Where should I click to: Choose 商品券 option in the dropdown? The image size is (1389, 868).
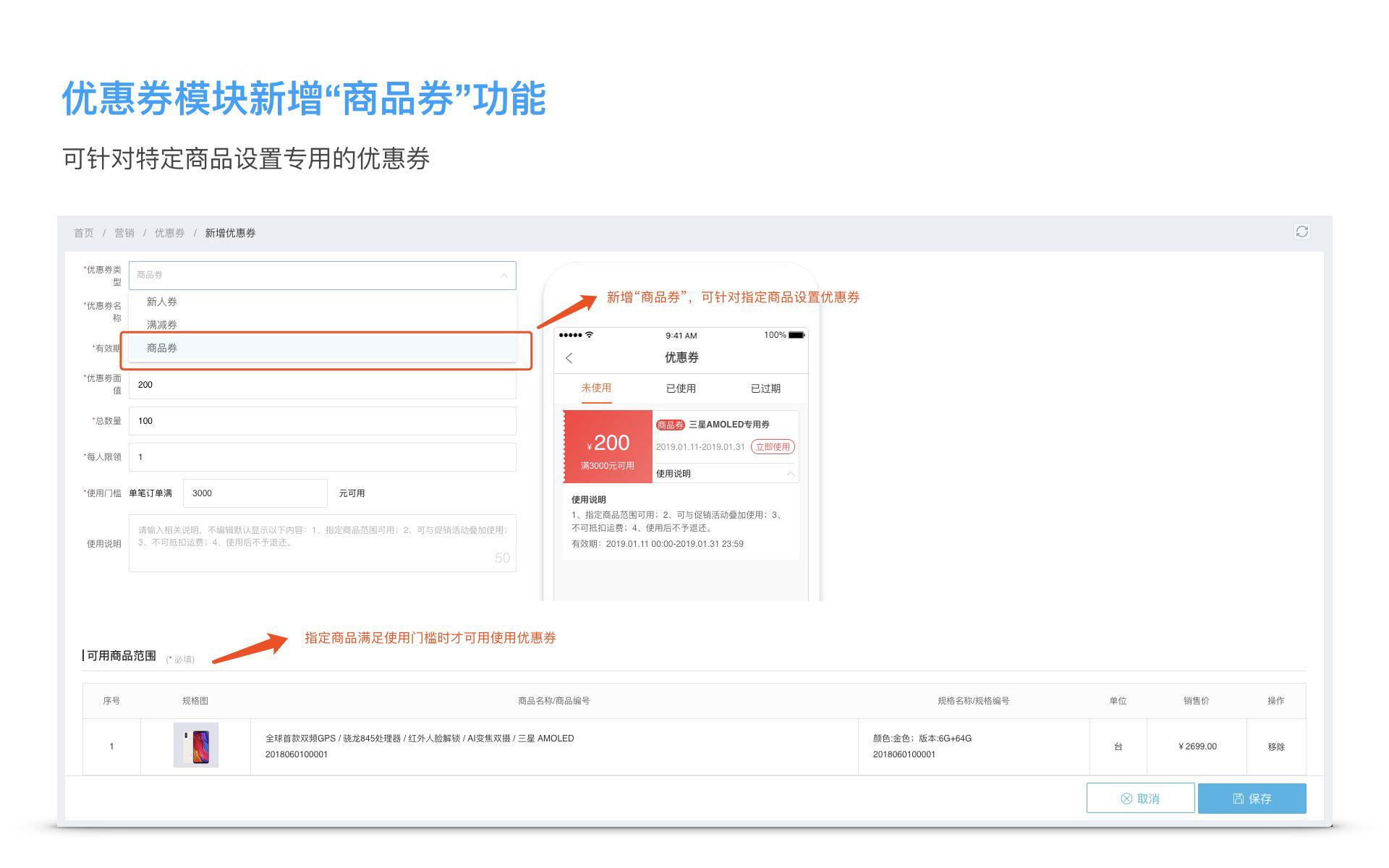coord(162,348)
